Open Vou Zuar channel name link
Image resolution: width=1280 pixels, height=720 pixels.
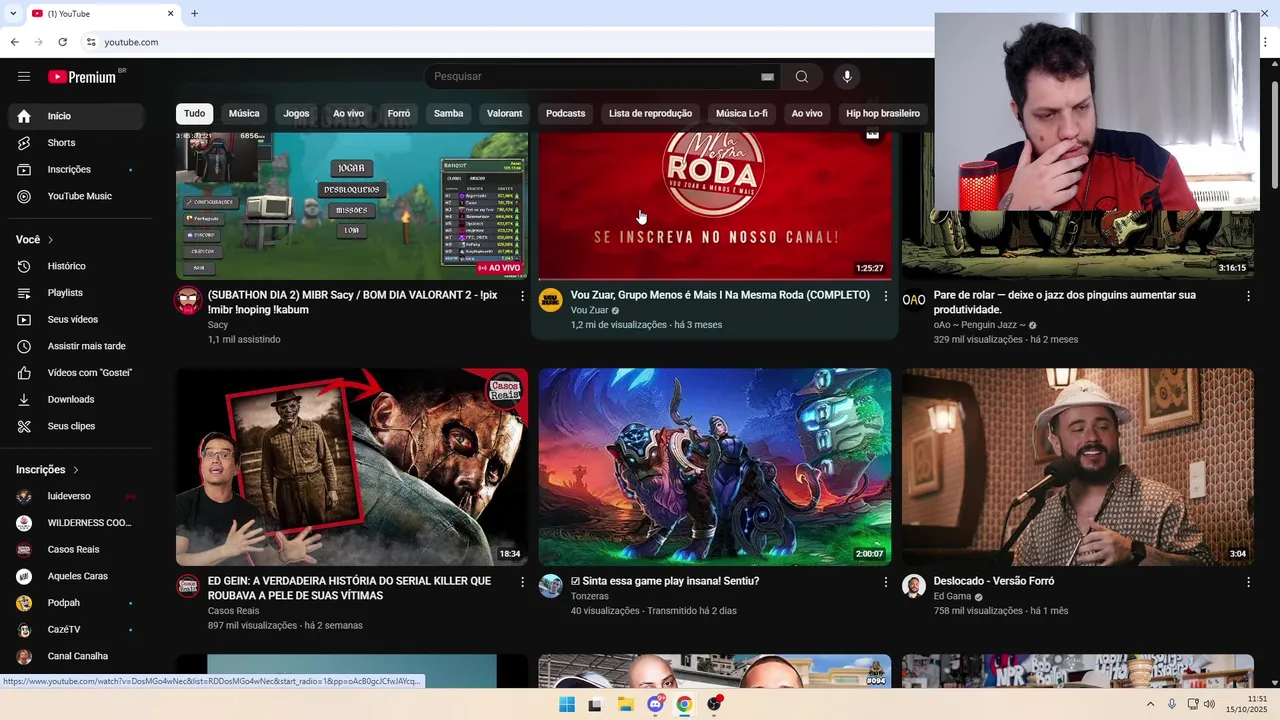589,311
